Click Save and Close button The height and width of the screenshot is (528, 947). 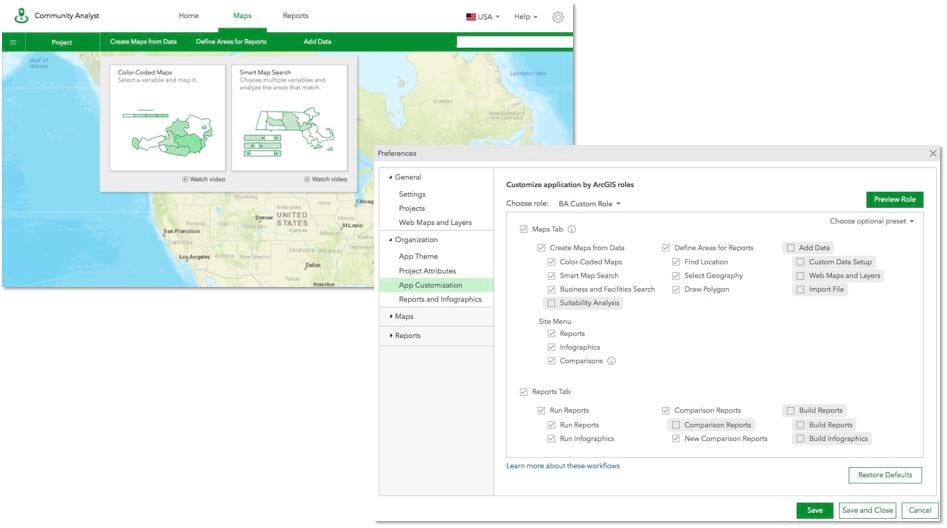tap(867, 510)
